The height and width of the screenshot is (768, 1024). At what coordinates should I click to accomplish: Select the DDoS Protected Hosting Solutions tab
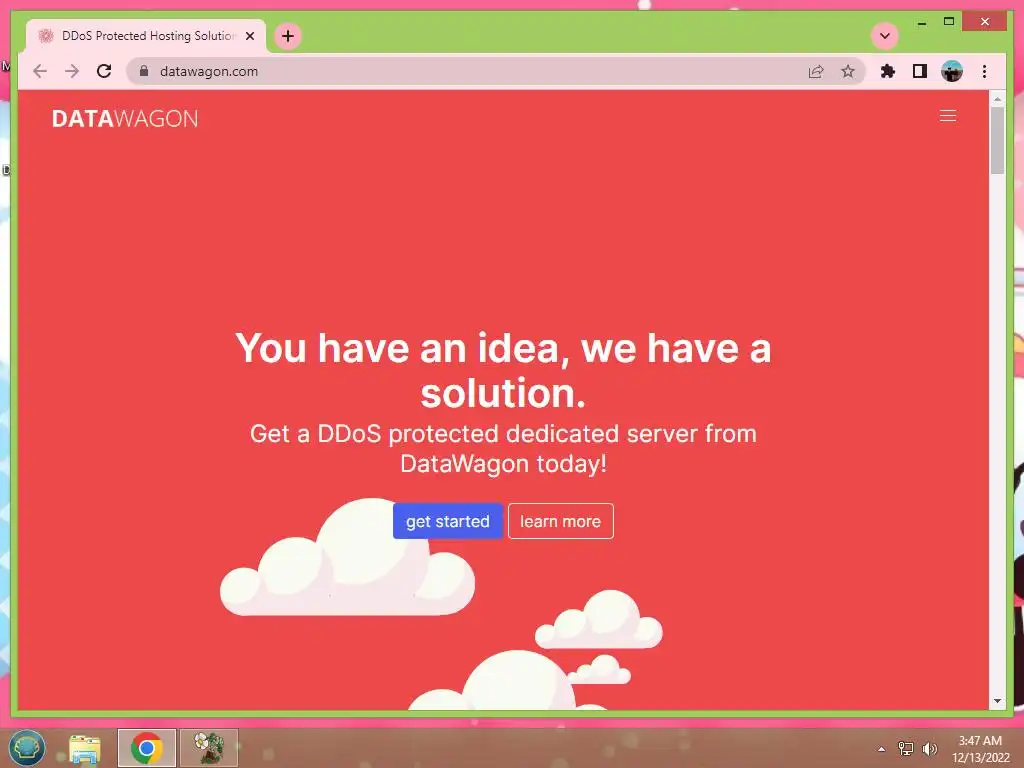pyautogui.click(x=146, y=36)
